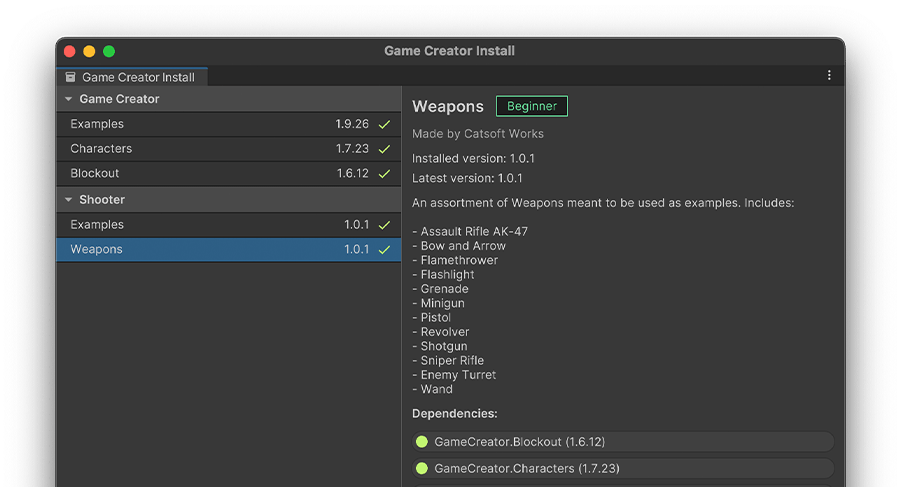Screen dimensions: 900x487
Task: Click version number 1.6.12 in Blockout row
Action: pyautogui.click(x=352, y=173)
